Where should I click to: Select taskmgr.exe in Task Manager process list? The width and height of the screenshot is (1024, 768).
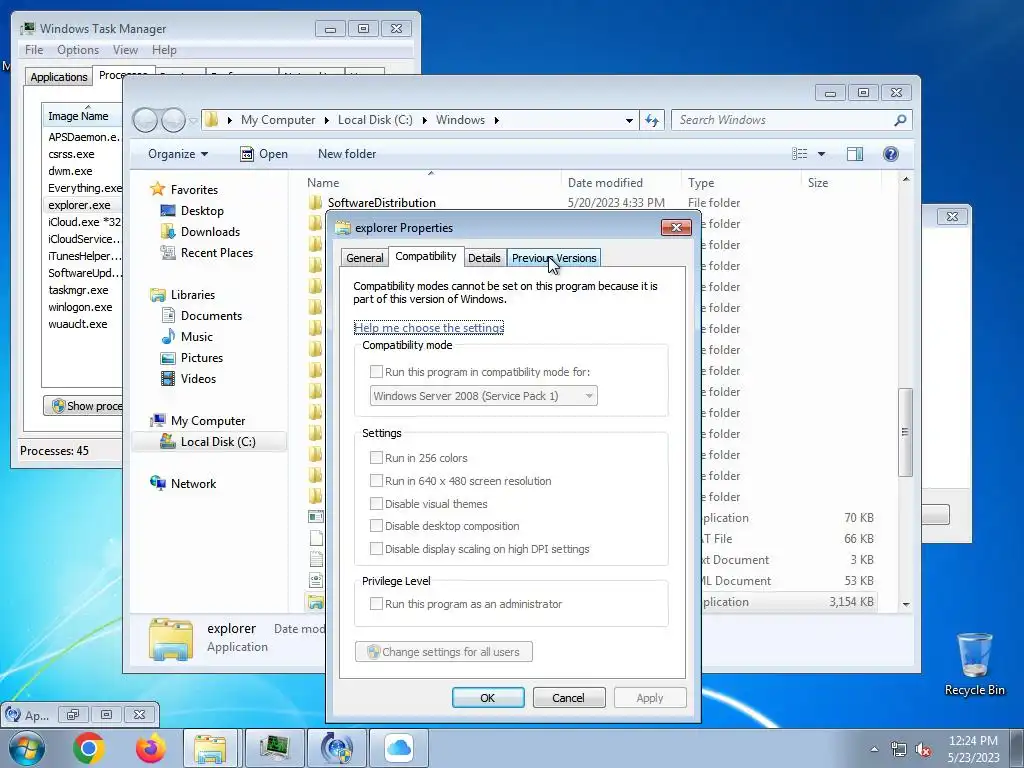click(x=78, y=290)
